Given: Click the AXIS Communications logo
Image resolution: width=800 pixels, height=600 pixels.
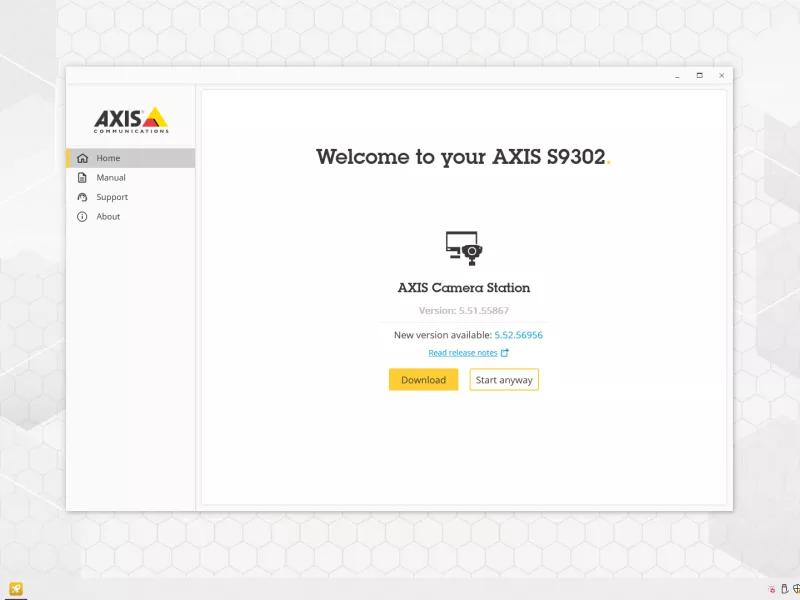Looking at the screenshot, I should (131, 120).
